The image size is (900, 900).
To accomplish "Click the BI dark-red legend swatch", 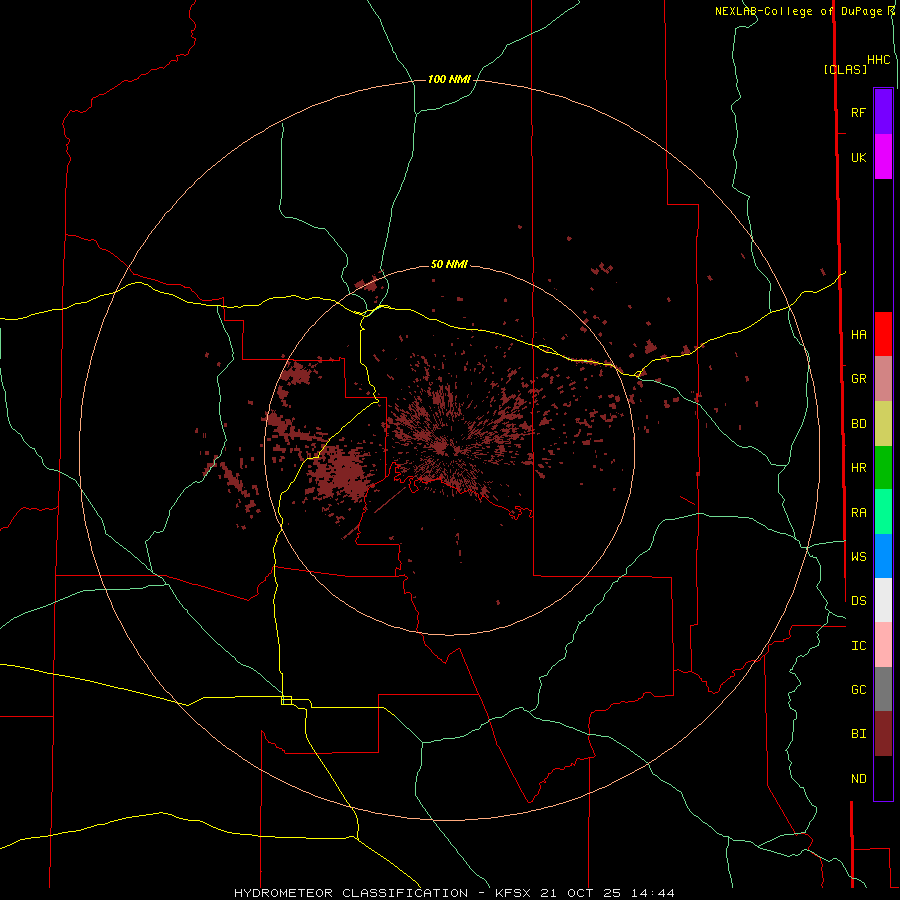I will pyautogui.click(x=883, y=734).
